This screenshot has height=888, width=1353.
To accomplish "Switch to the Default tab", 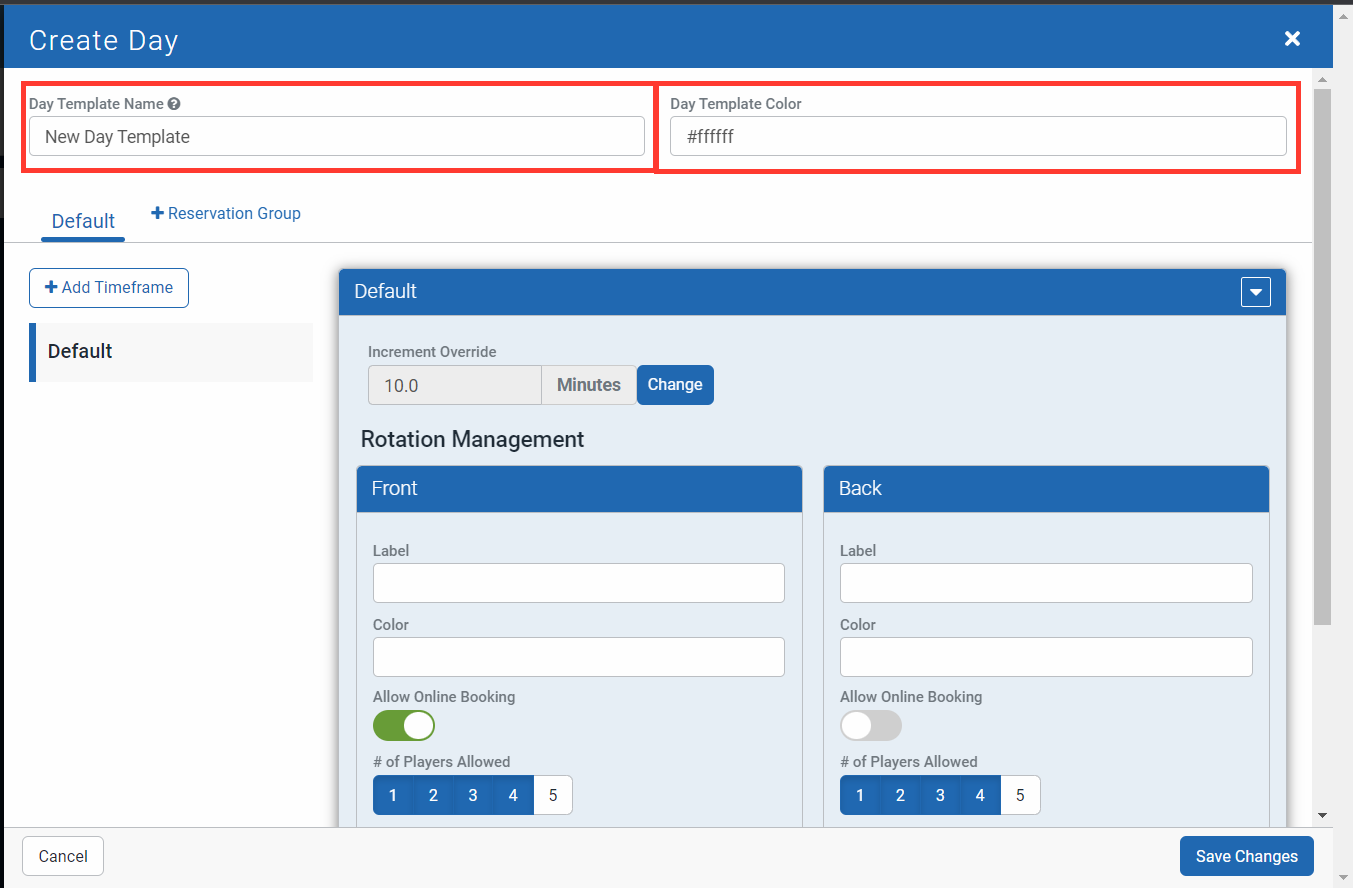I will pos(83,221).
